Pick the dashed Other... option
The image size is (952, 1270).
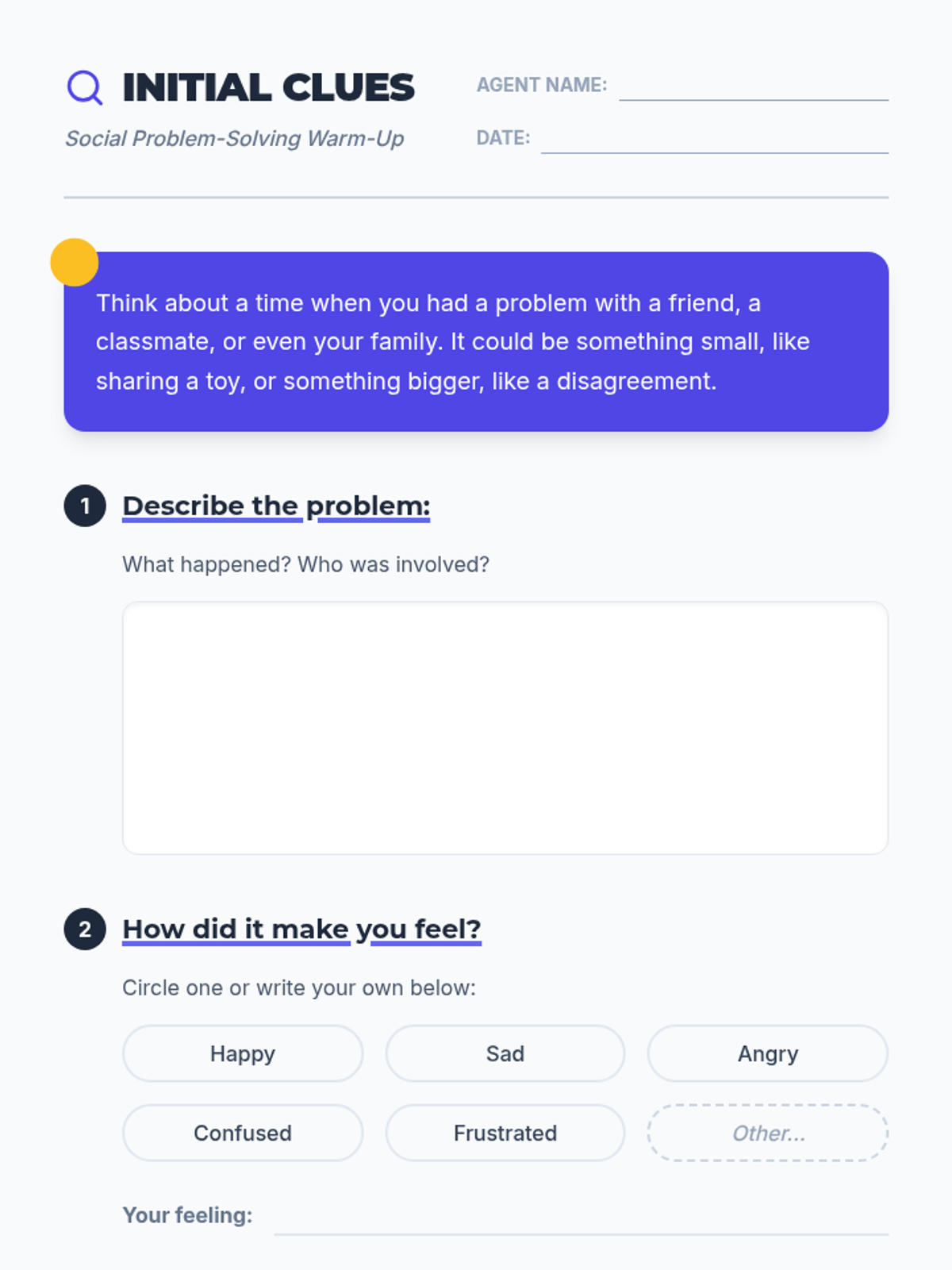[x=768, y=1133]
